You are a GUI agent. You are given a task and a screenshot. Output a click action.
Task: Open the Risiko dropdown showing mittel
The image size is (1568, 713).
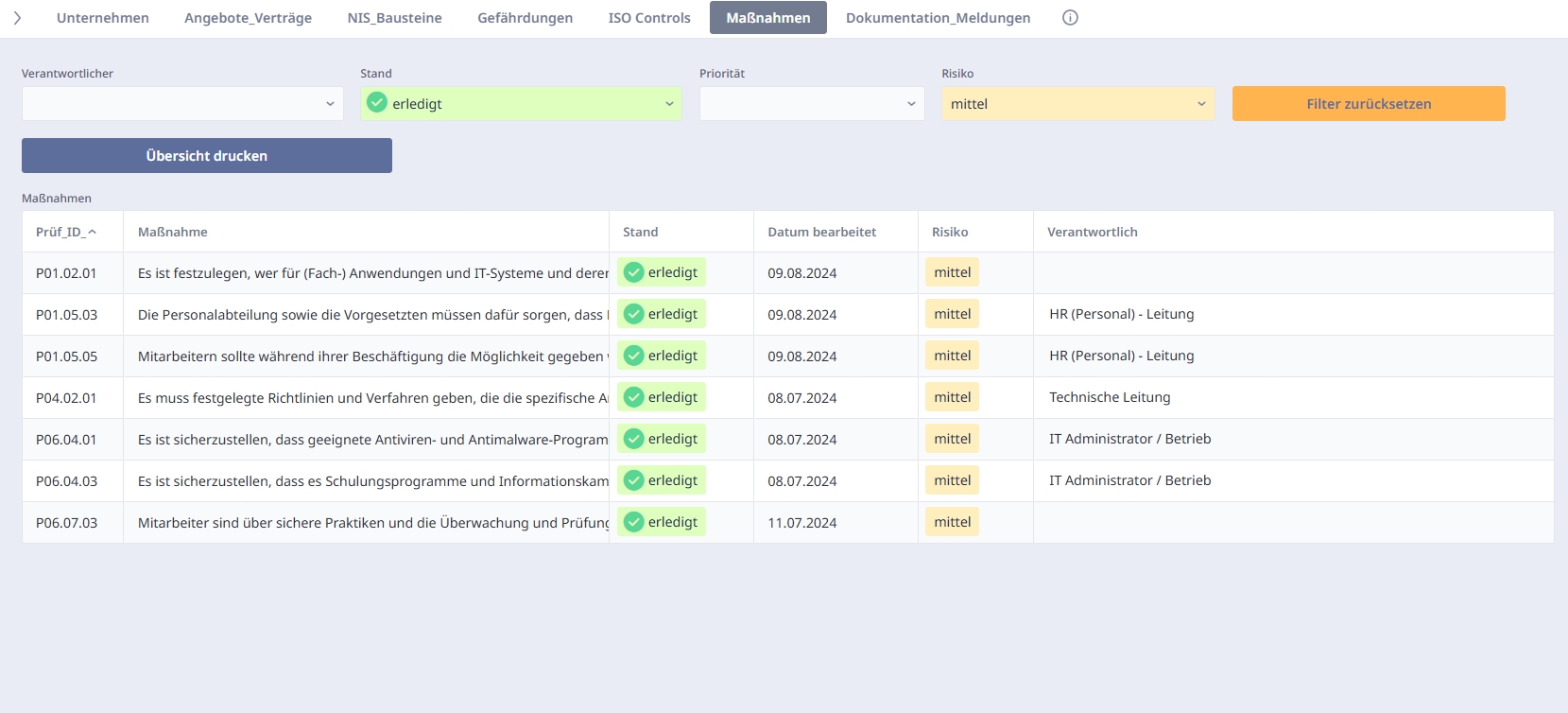click(1201, 104)
